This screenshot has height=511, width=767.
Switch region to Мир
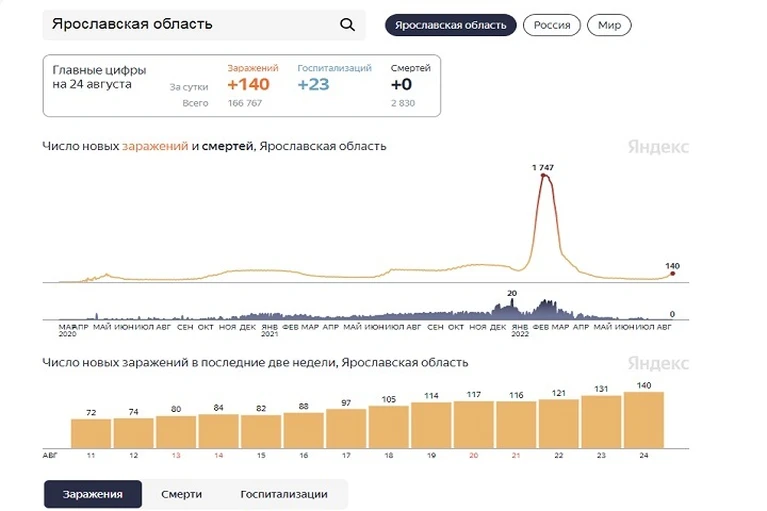pos(609,25)
